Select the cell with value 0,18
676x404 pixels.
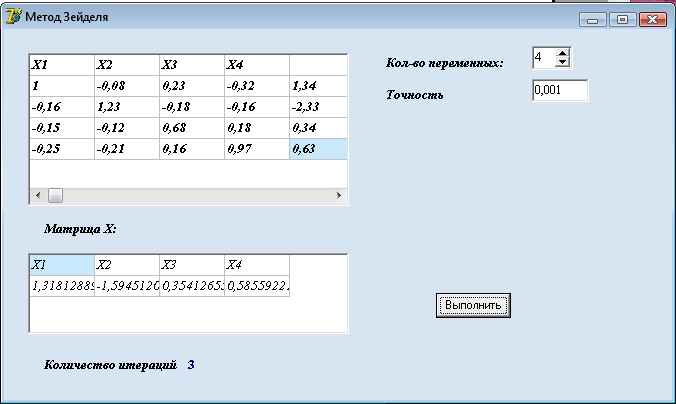(x=257, y=128)
